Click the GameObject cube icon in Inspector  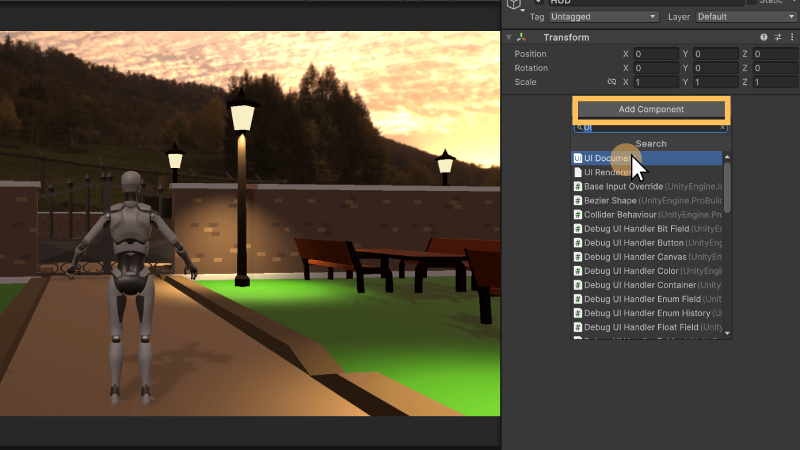(x=514, y=4)
